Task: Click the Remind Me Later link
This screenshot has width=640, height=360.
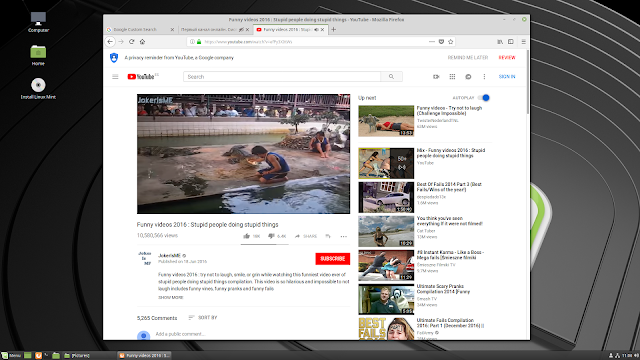Action: pos(468,58)
